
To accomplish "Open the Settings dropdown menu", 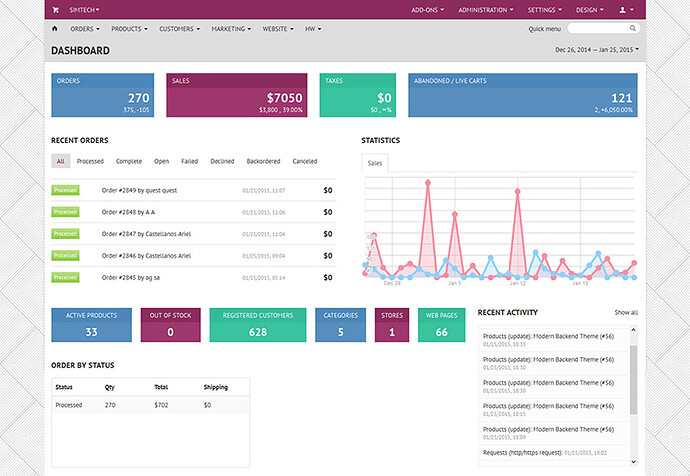I will click(x=545, y=10).
